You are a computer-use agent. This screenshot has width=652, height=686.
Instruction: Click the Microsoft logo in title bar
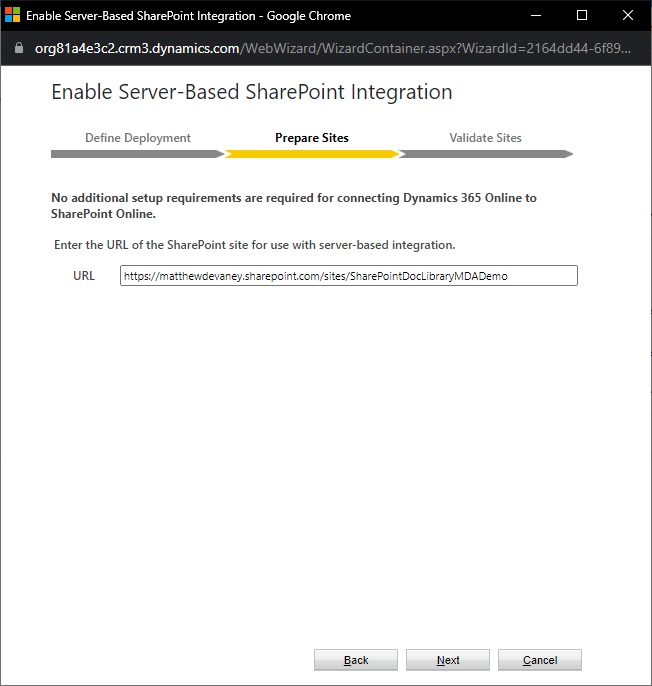click(12, 15)
